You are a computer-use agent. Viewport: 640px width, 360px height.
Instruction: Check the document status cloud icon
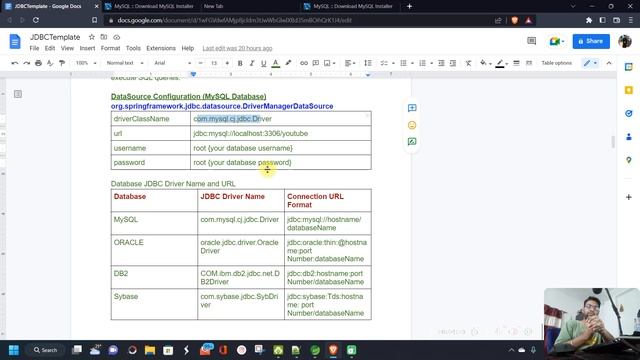tap(116, 37)
